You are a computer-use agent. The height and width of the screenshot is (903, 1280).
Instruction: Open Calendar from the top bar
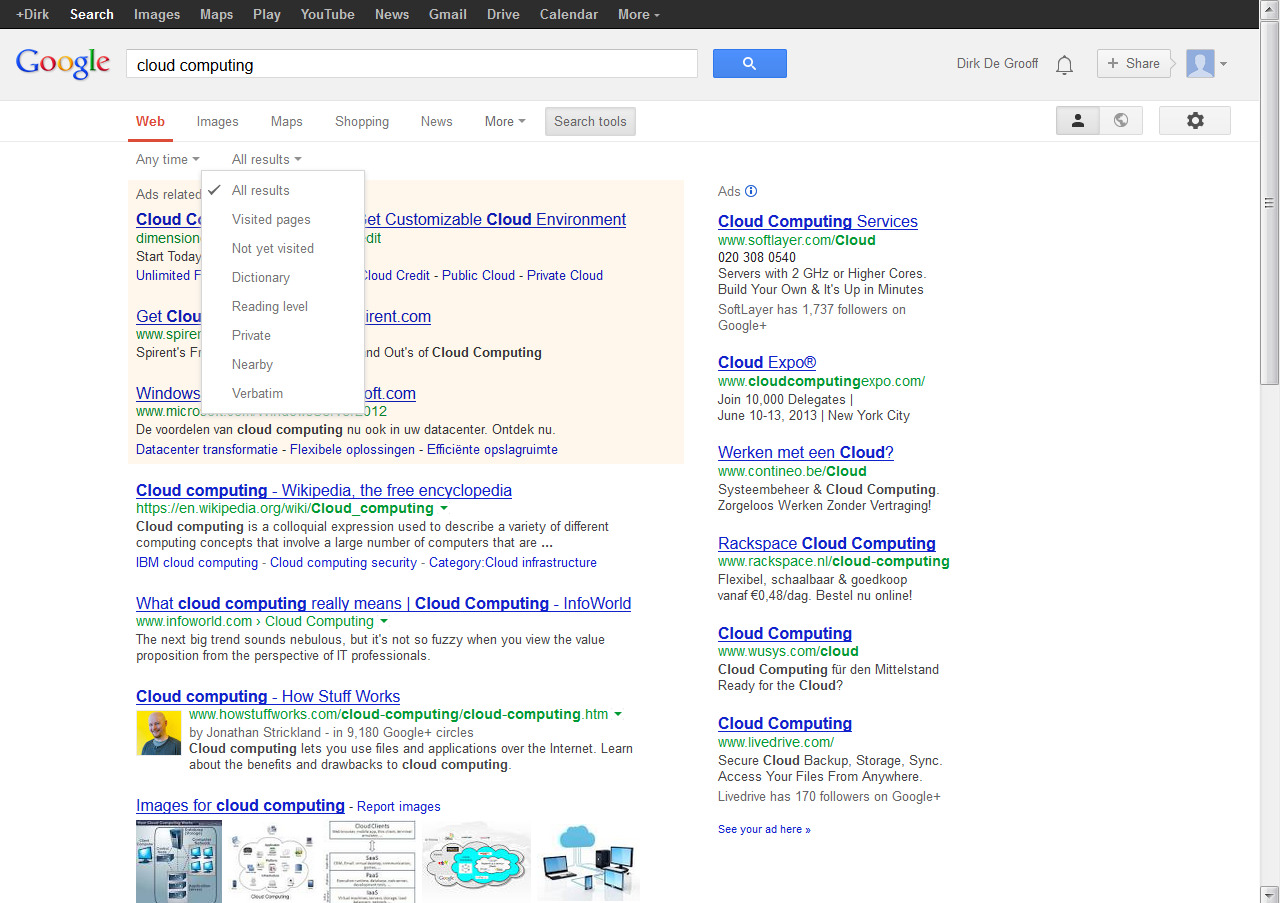click(x=569, y=14)
